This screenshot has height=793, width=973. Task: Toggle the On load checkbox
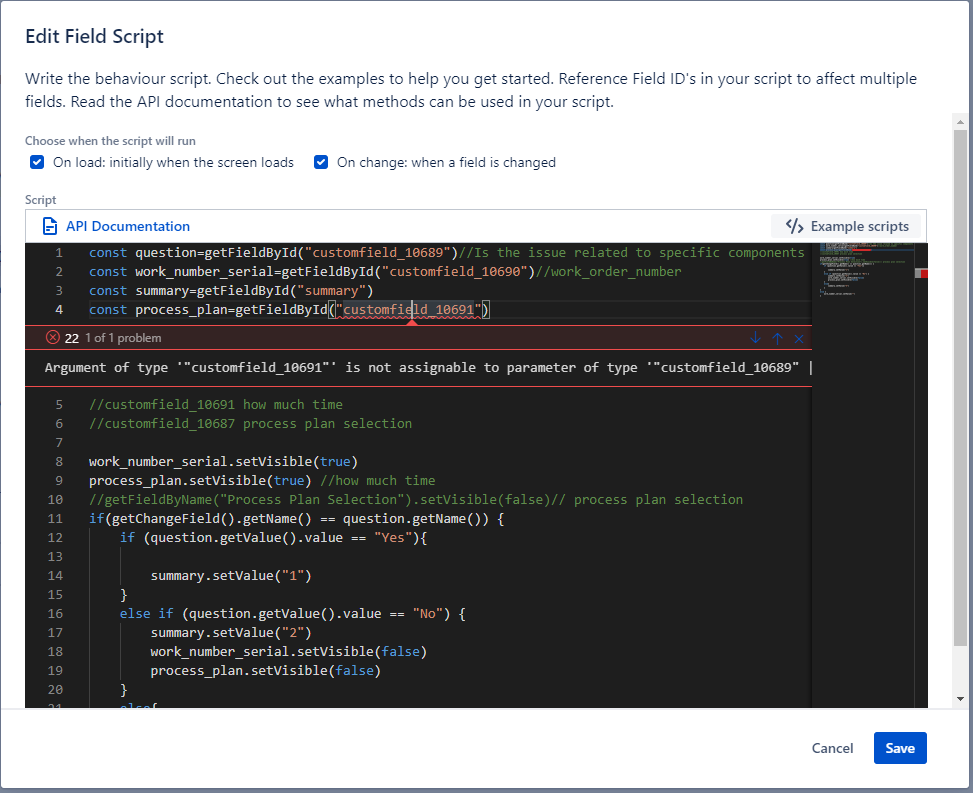[37, 163]
